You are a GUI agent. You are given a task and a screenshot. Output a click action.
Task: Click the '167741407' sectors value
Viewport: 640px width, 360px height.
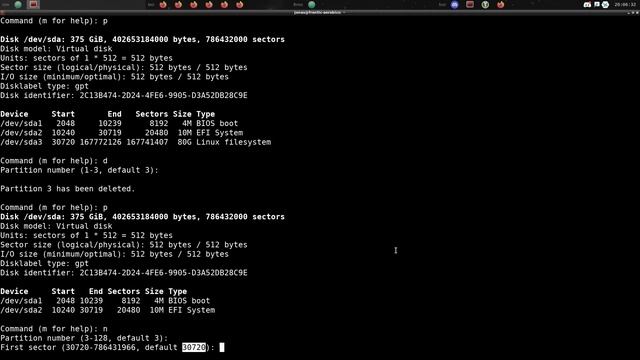pyautogui.click(x=147, y=142)
